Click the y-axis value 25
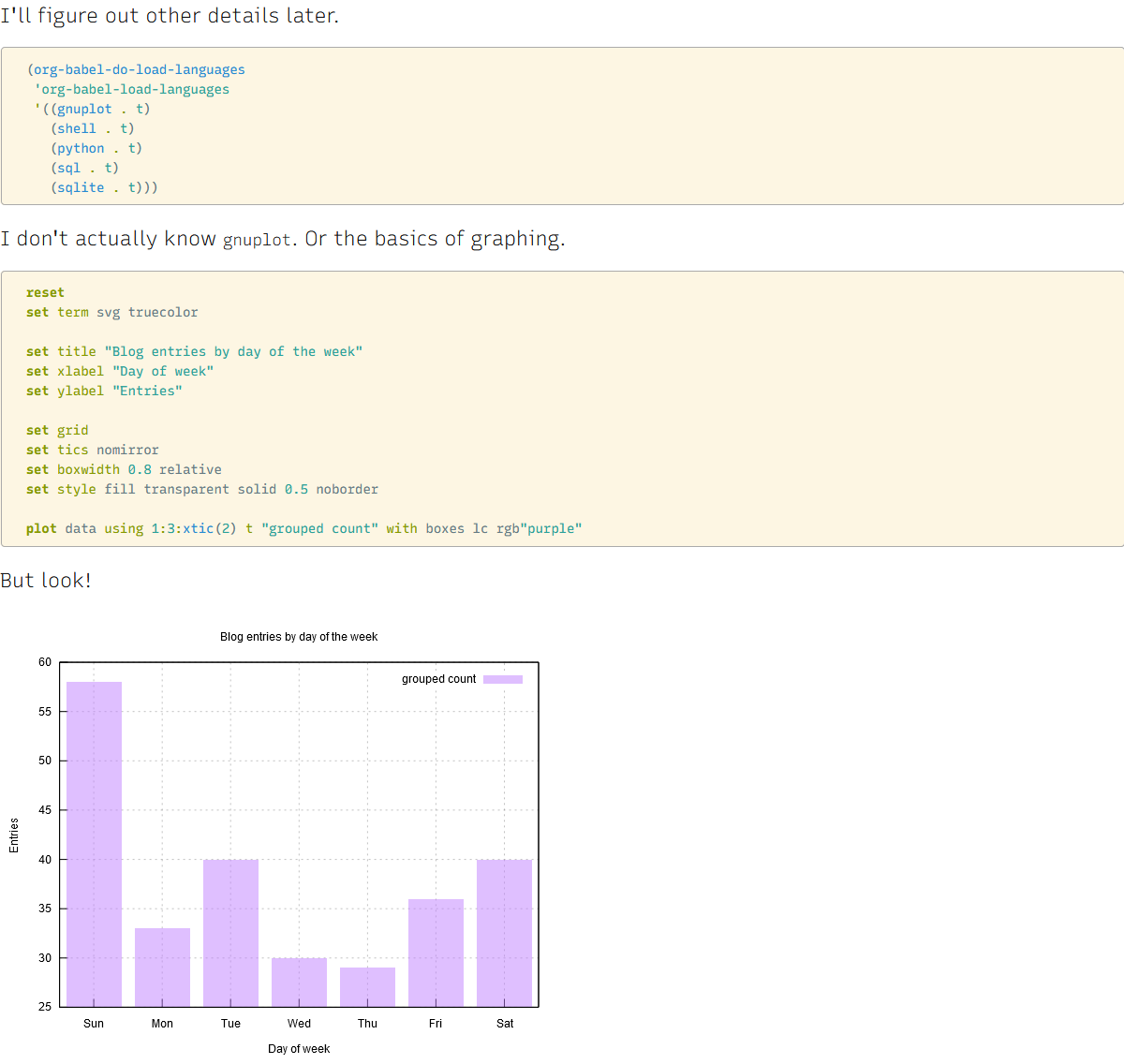The height and width of the screenshot is (1064, 1124). [x=45, y=1007]
